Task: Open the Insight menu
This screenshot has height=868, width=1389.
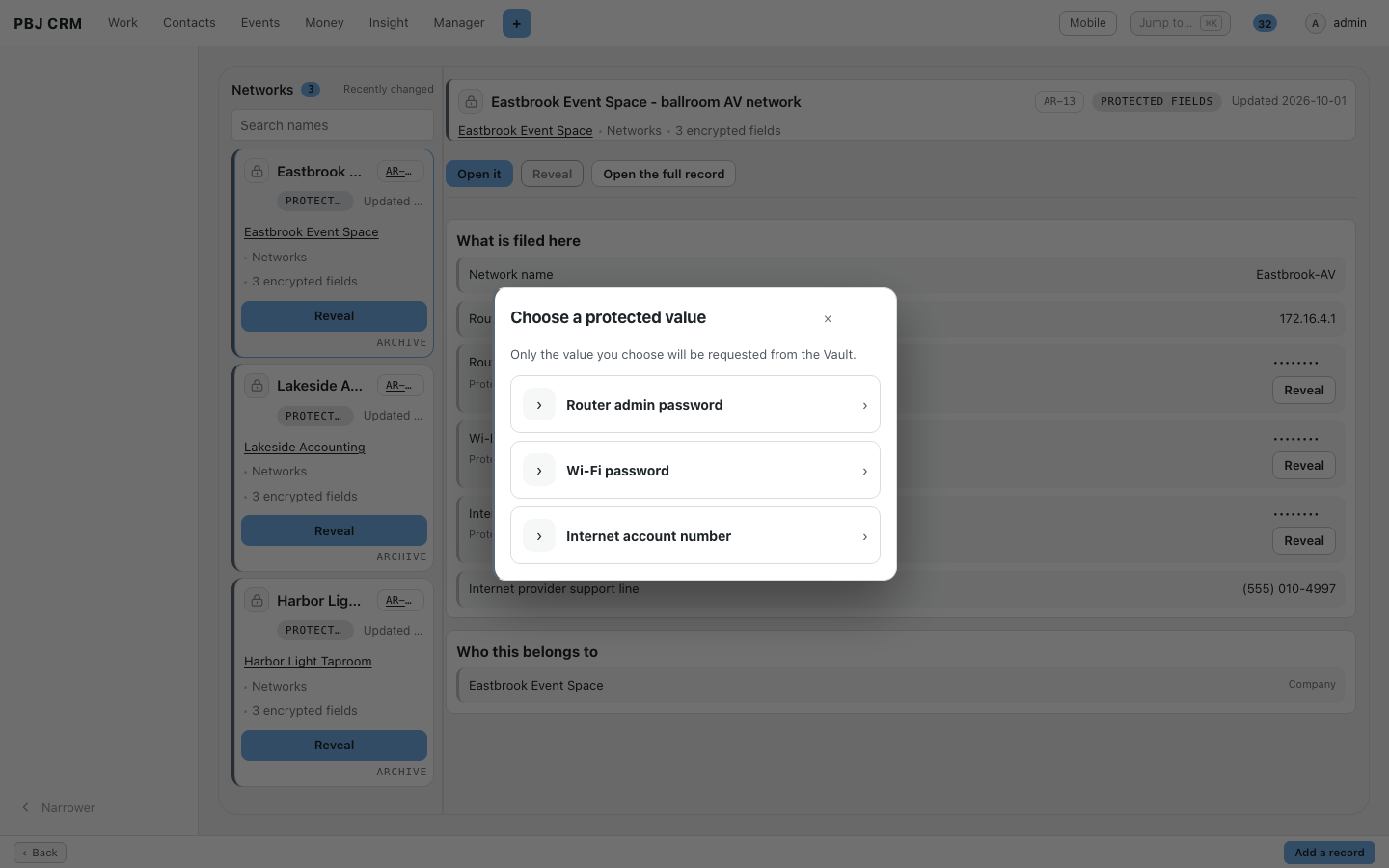Action: (389, 23)
